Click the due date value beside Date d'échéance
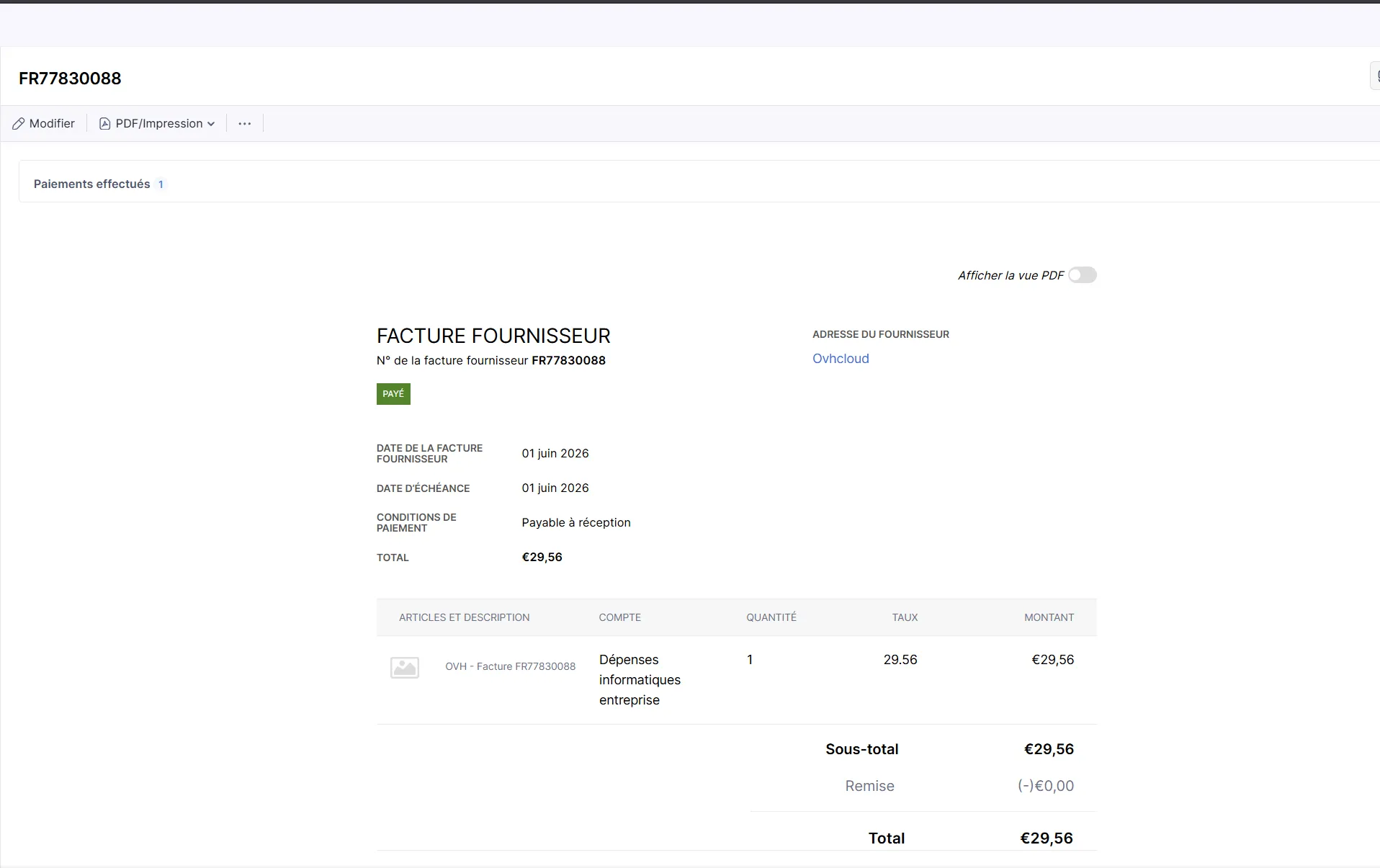The image size is (1380, 868). pyautogui.click(x=555, y=488)
